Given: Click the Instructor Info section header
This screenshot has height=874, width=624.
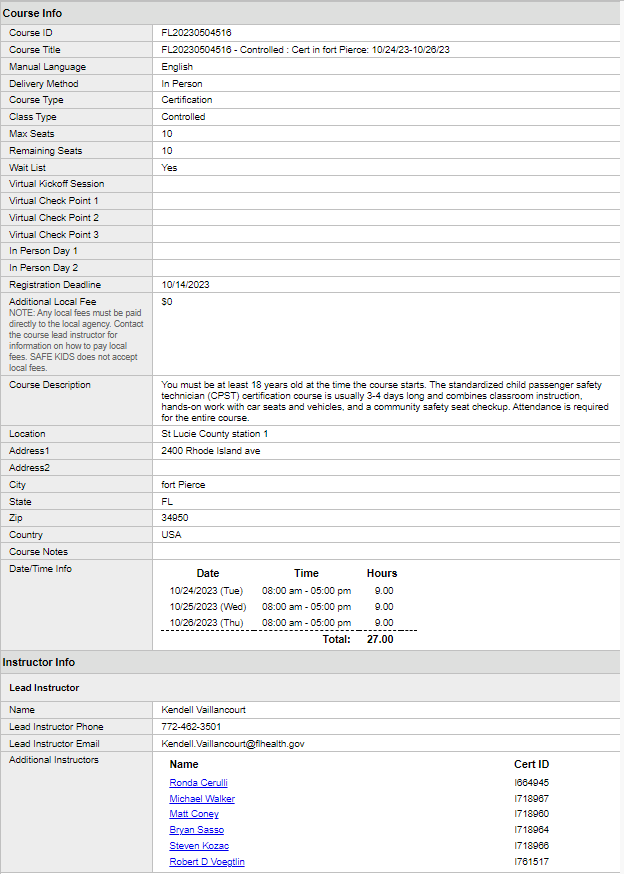Looking at the screenshot, I should click(38, 662).
